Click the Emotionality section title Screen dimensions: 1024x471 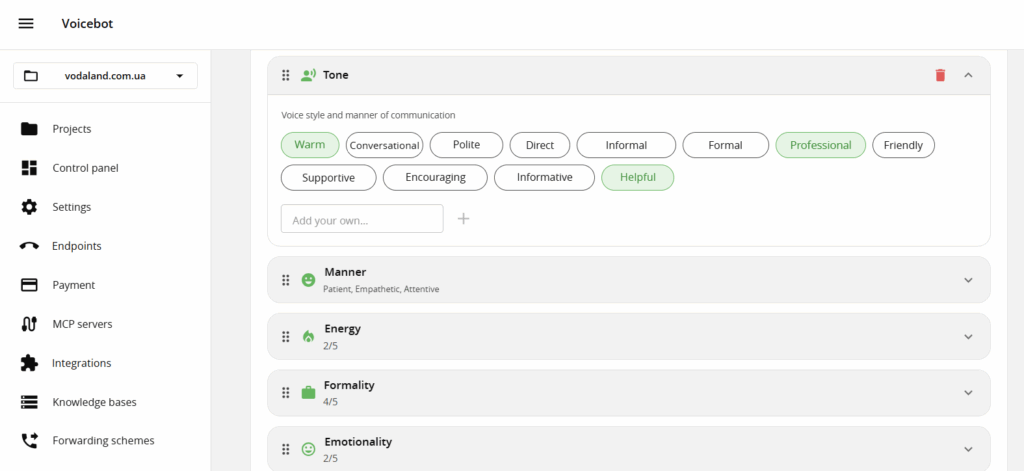pos(358,442)
